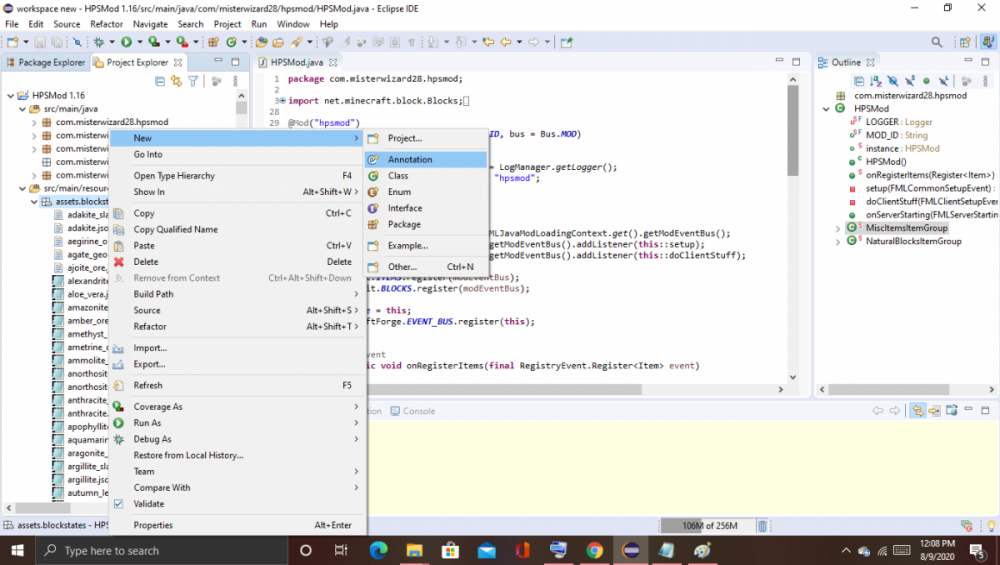Click the Save toolbar icon
The height and width of the screenshot is (565, 1000).
[40, 42]
